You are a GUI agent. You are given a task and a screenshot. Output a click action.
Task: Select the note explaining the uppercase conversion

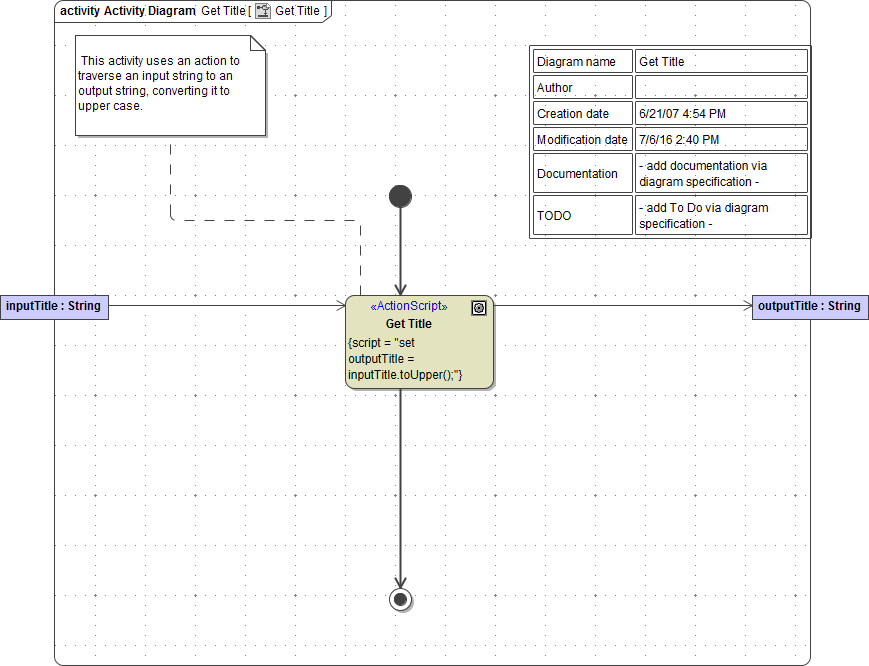(x=170, y=85)
